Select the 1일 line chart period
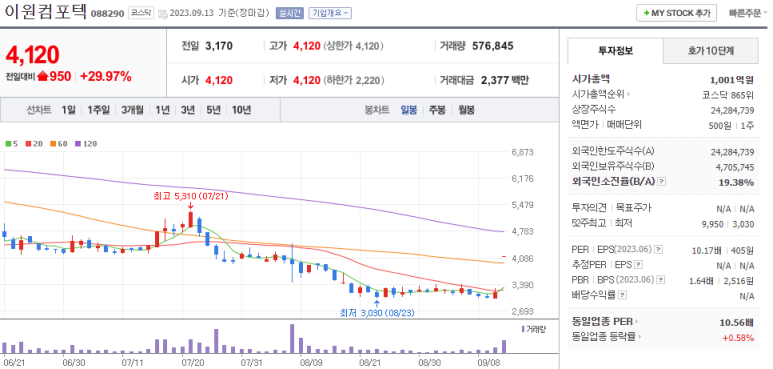 69,110
